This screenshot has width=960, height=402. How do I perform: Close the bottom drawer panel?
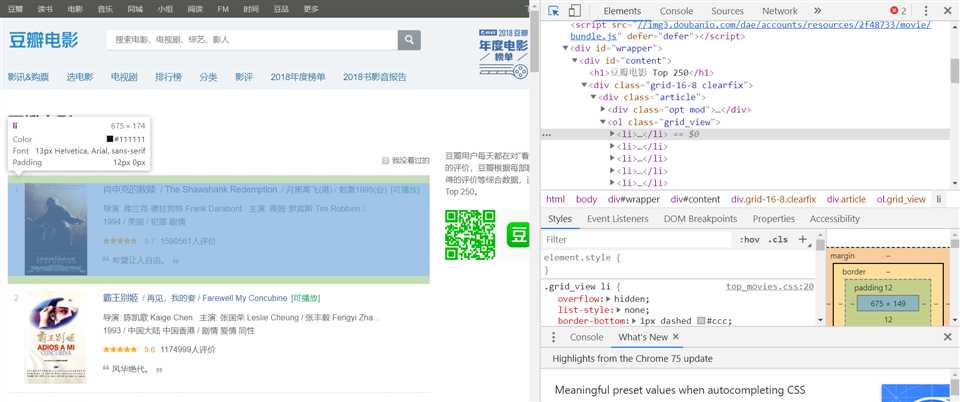coord(947,337)
